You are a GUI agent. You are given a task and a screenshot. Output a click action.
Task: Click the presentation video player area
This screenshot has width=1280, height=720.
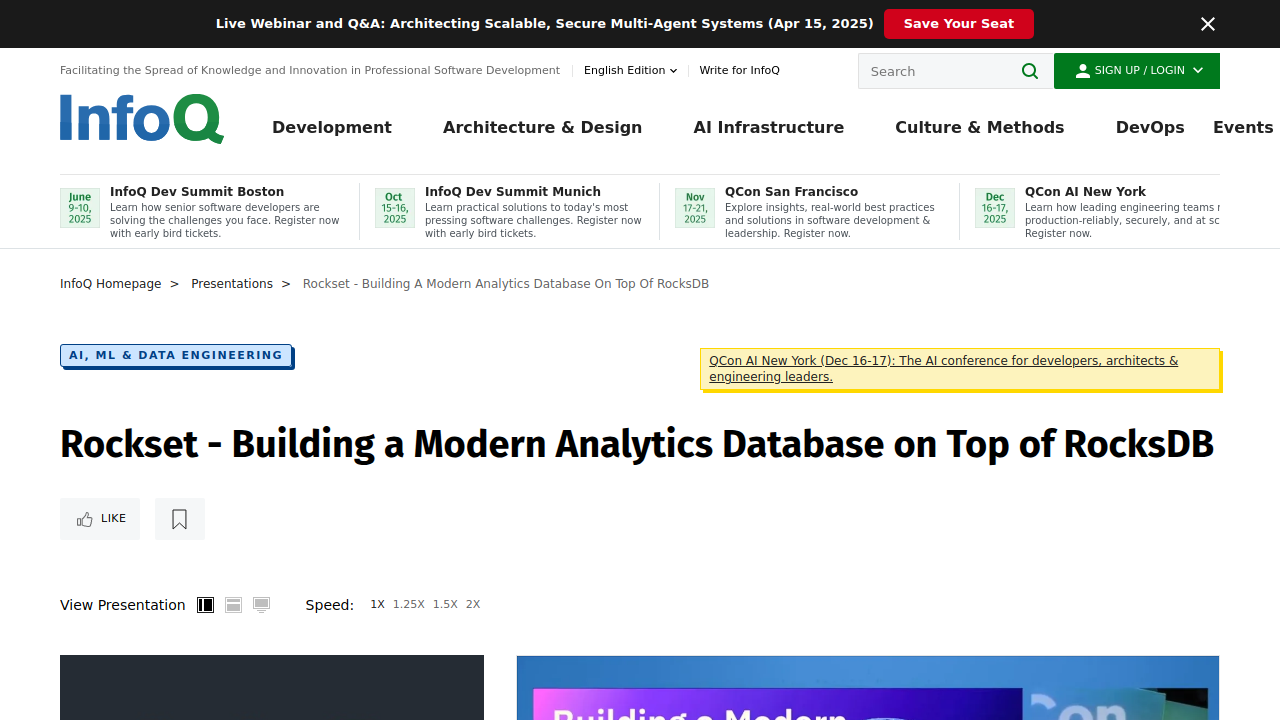point(272,688)
